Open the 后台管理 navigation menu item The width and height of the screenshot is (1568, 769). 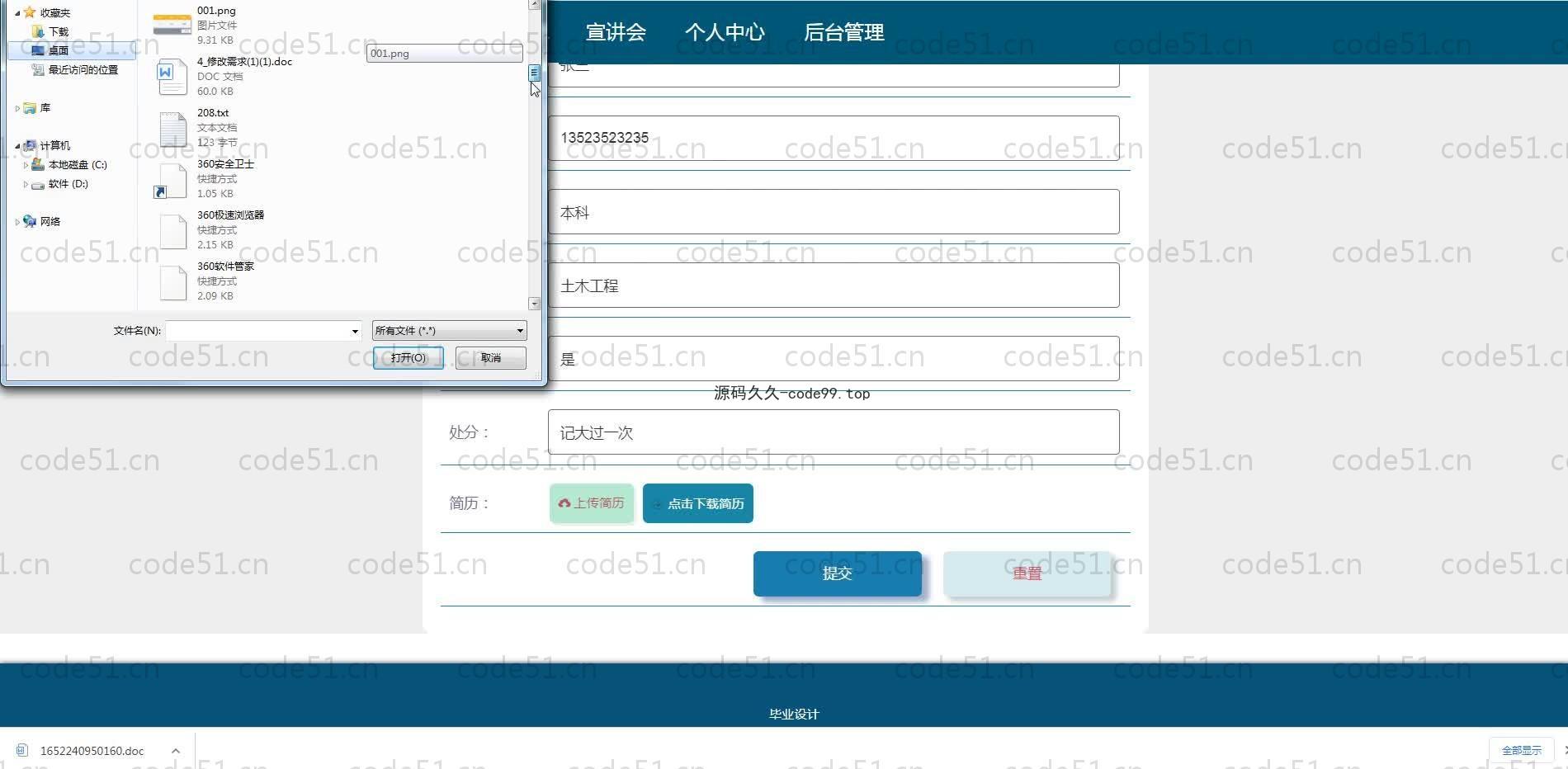point(843,32)
